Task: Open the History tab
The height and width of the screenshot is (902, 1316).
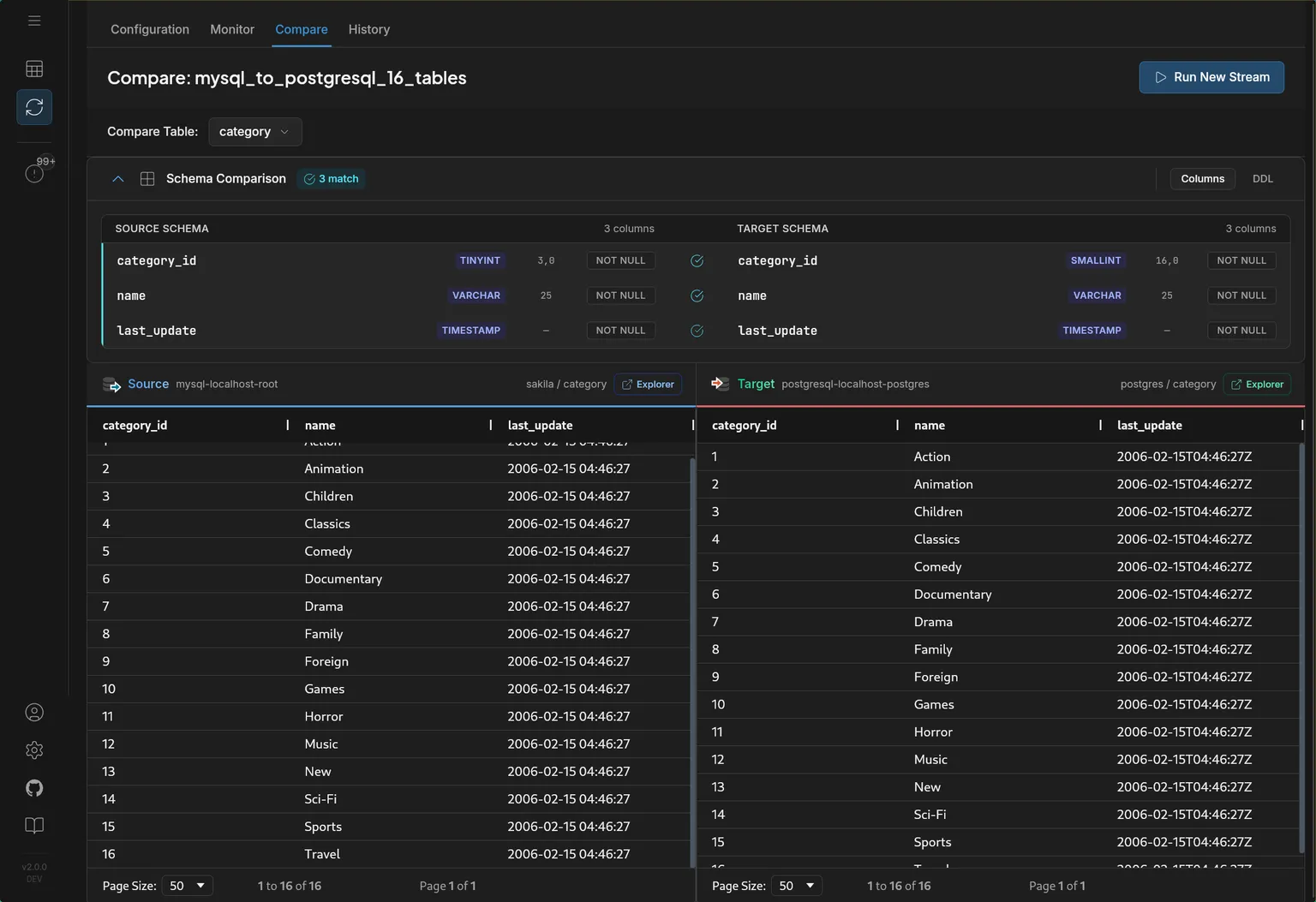Action: (x=369, y=29)
